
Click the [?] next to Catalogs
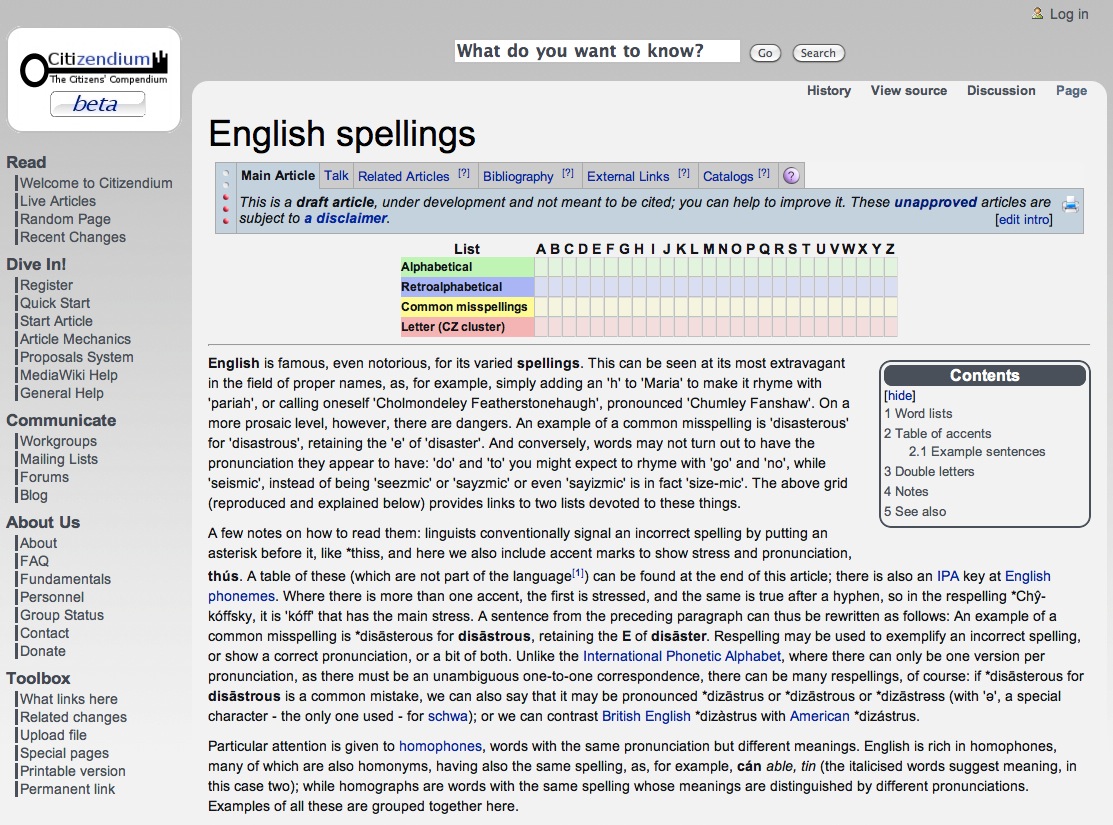[x=764, y=174]
